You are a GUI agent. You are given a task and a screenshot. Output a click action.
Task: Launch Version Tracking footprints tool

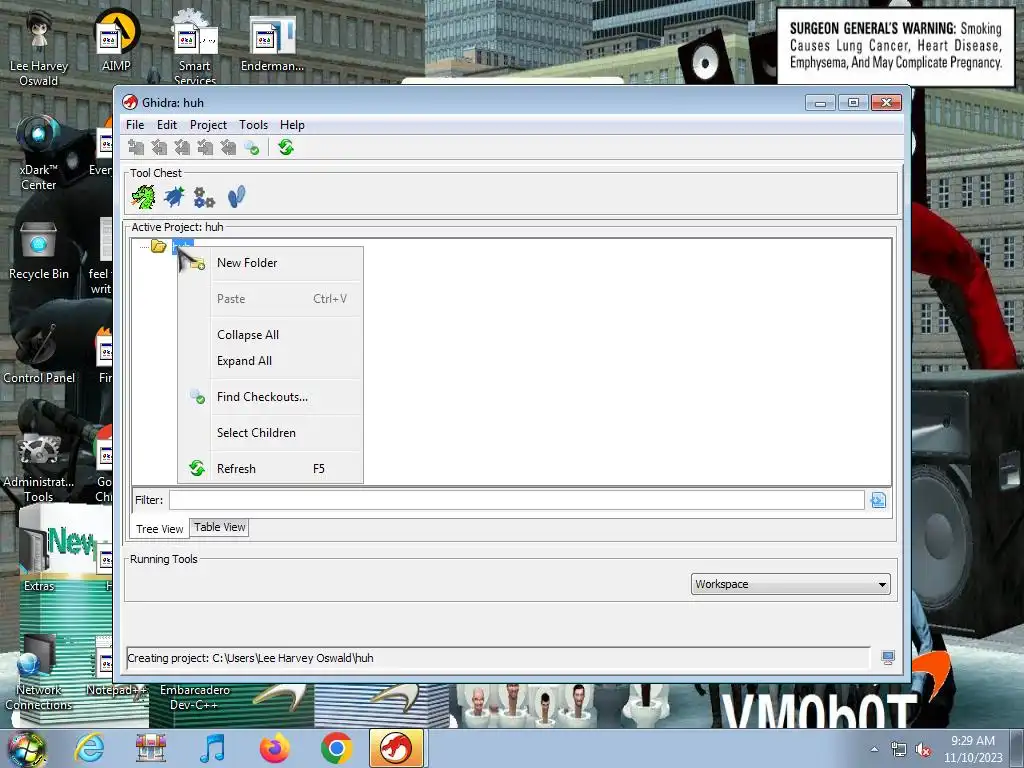pos(236,197)
